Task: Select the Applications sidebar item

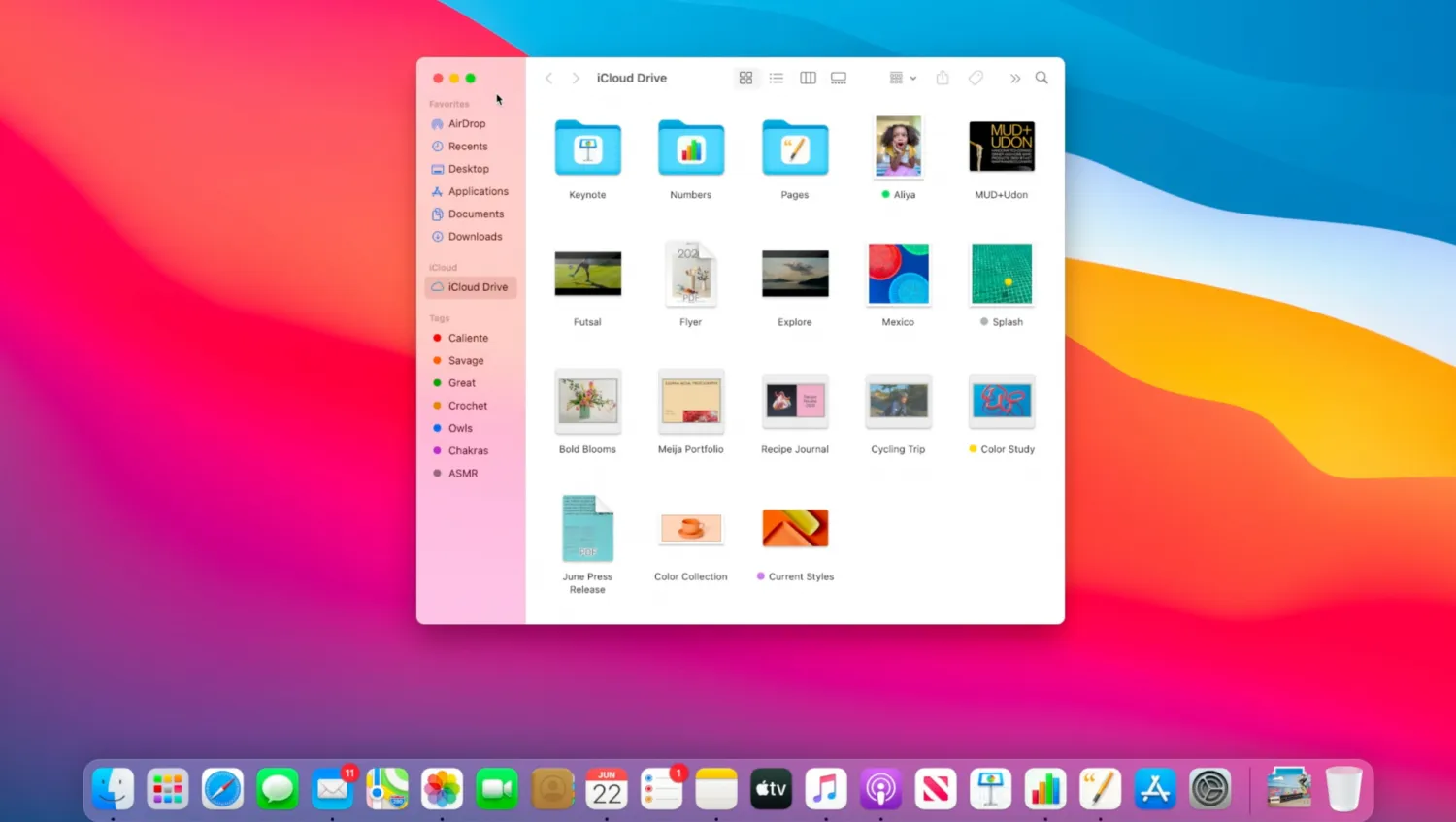Action: click(x=478, y=191)
